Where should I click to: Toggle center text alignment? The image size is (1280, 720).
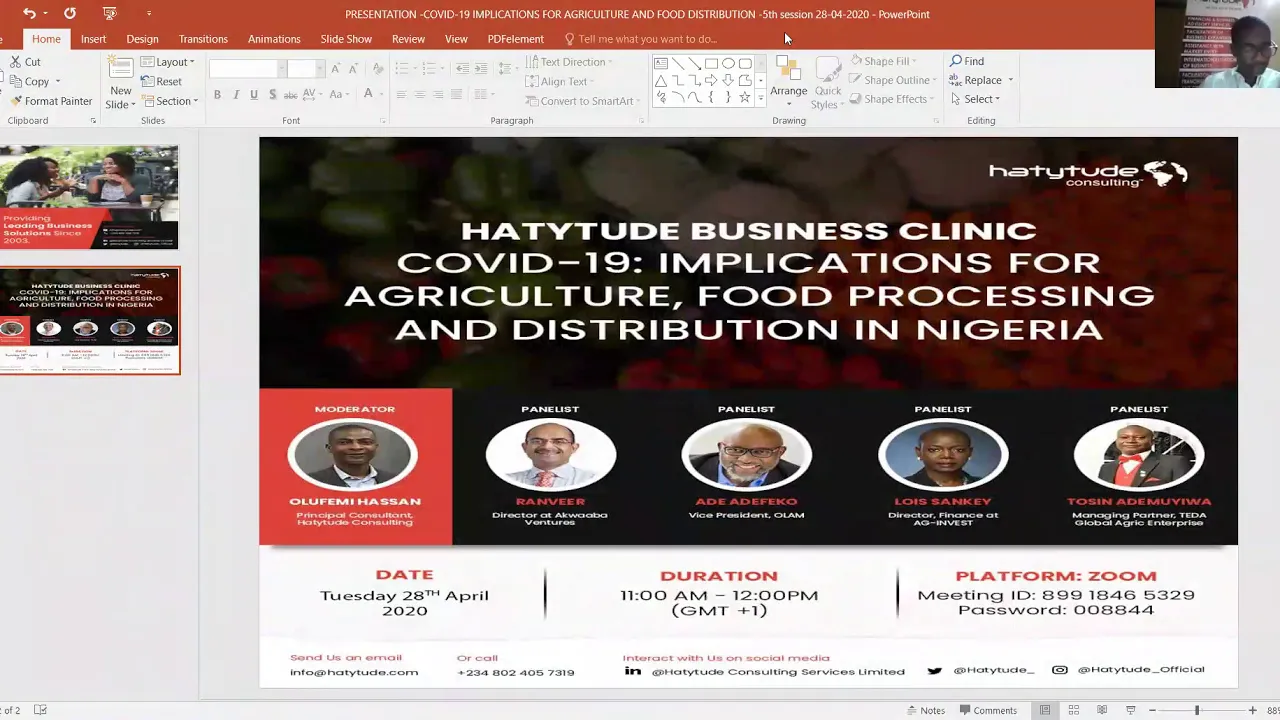tap(419, 94)
